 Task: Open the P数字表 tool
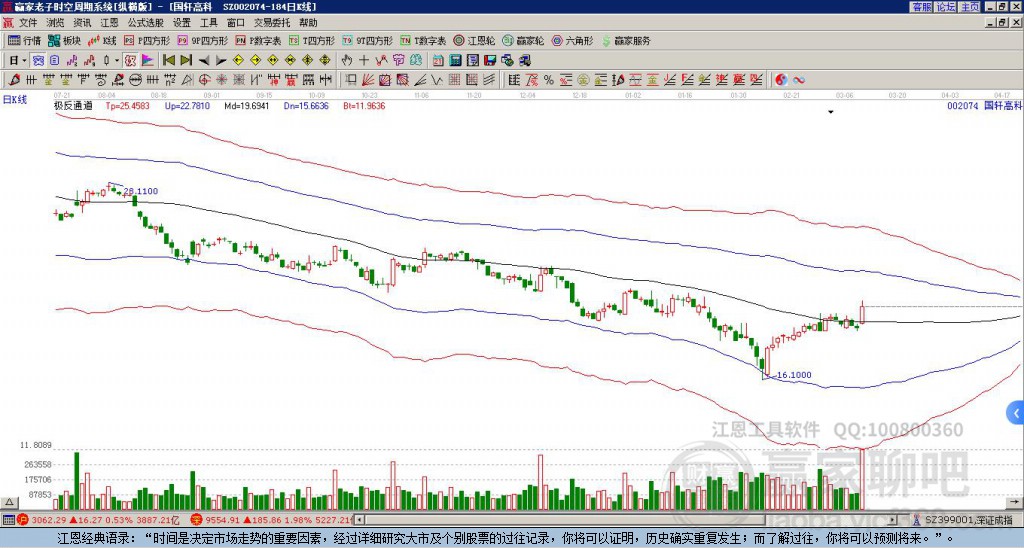coord(259,40)
